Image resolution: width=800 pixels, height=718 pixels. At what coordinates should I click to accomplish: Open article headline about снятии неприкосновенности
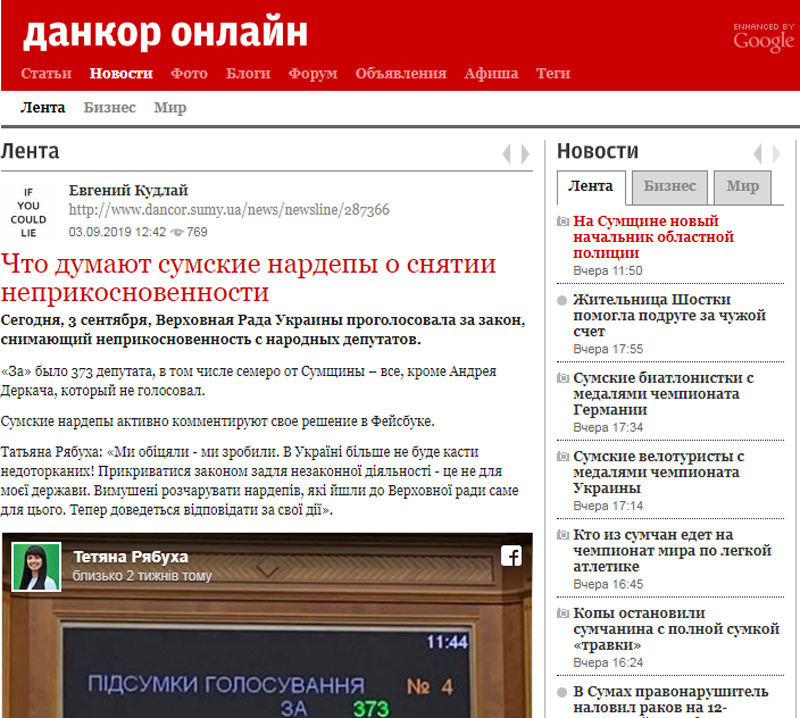coord(248,278)
